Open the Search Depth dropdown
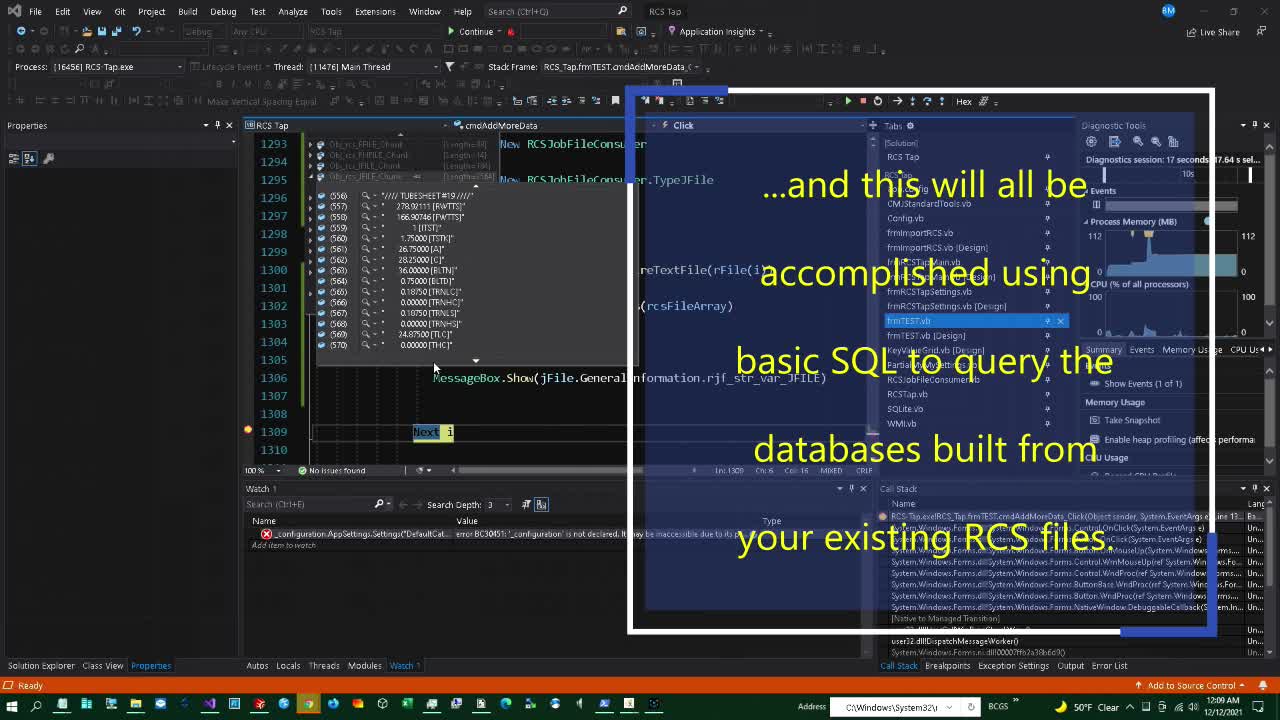The width and height of the screenshot is (1280, 720). [499, 504]
